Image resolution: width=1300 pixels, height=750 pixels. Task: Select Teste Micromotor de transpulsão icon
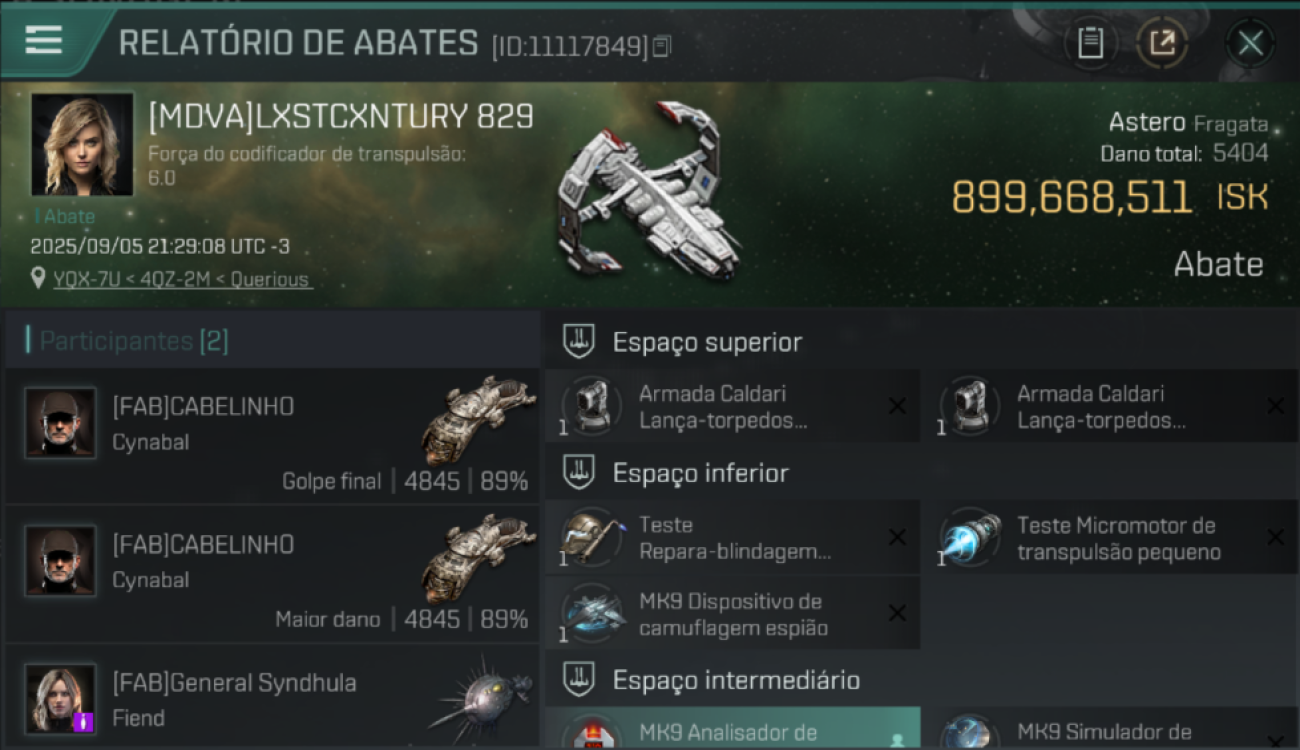pos(970,538)
